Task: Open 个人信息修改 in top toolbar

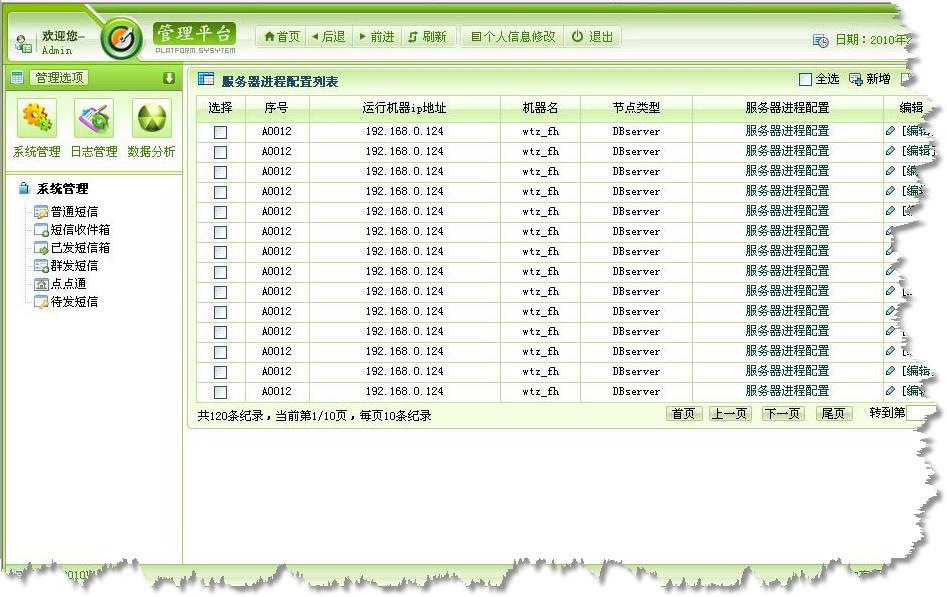Action: [x=513, y=37]
